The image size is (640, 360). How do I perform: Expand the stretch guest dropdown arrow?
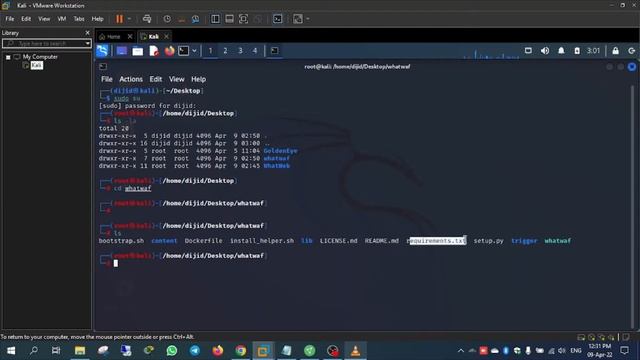tap(308, 19)
